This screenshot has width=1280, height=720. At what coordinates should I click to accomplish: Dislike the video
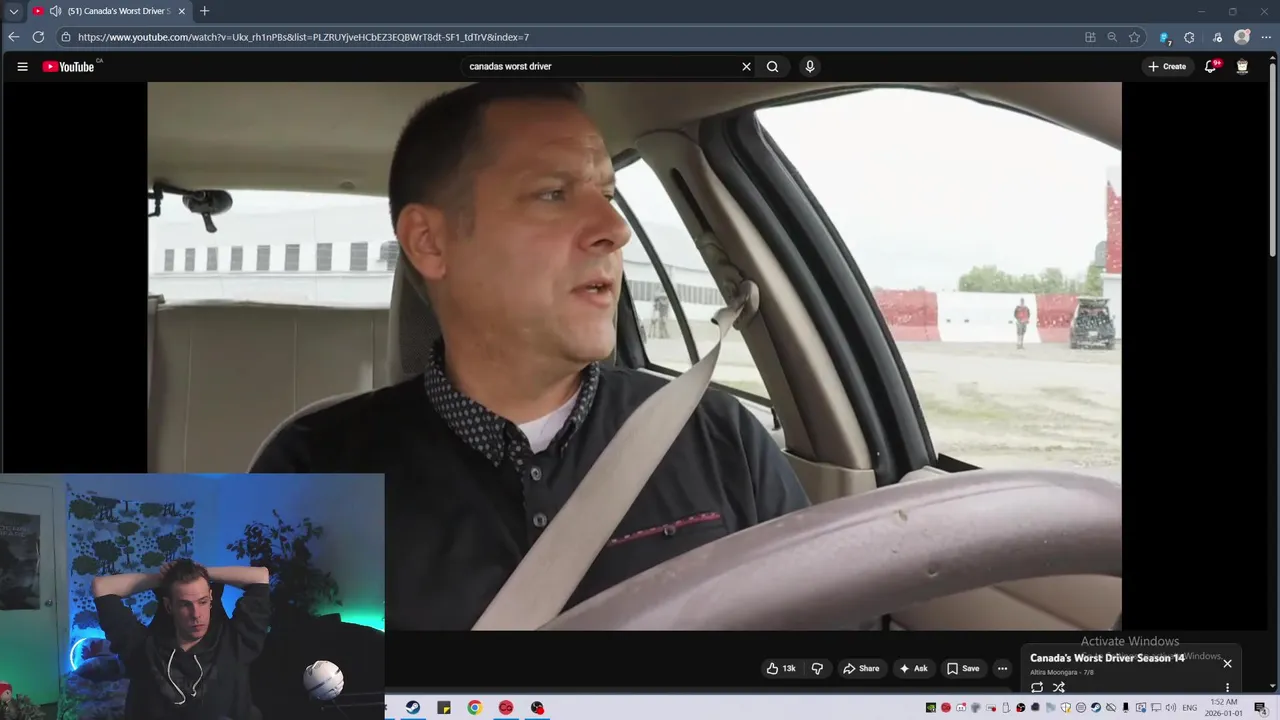click(817, 668)
